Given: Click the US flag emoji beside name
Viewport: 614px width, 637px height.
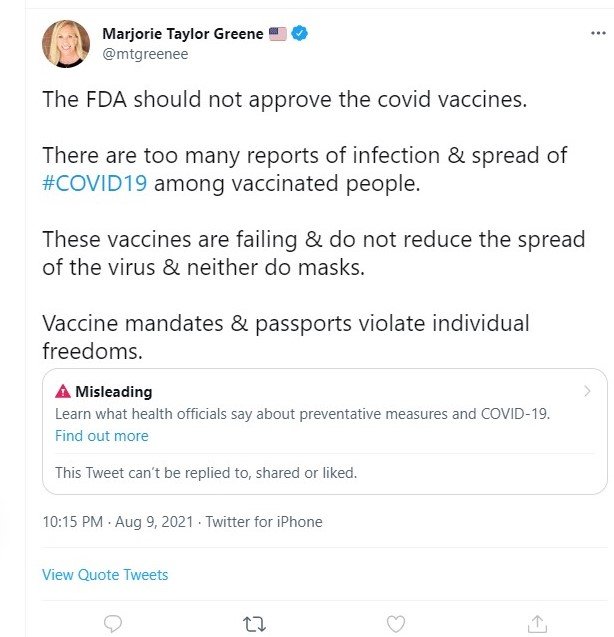Looking at the screenshot, I should click(278, 34).
